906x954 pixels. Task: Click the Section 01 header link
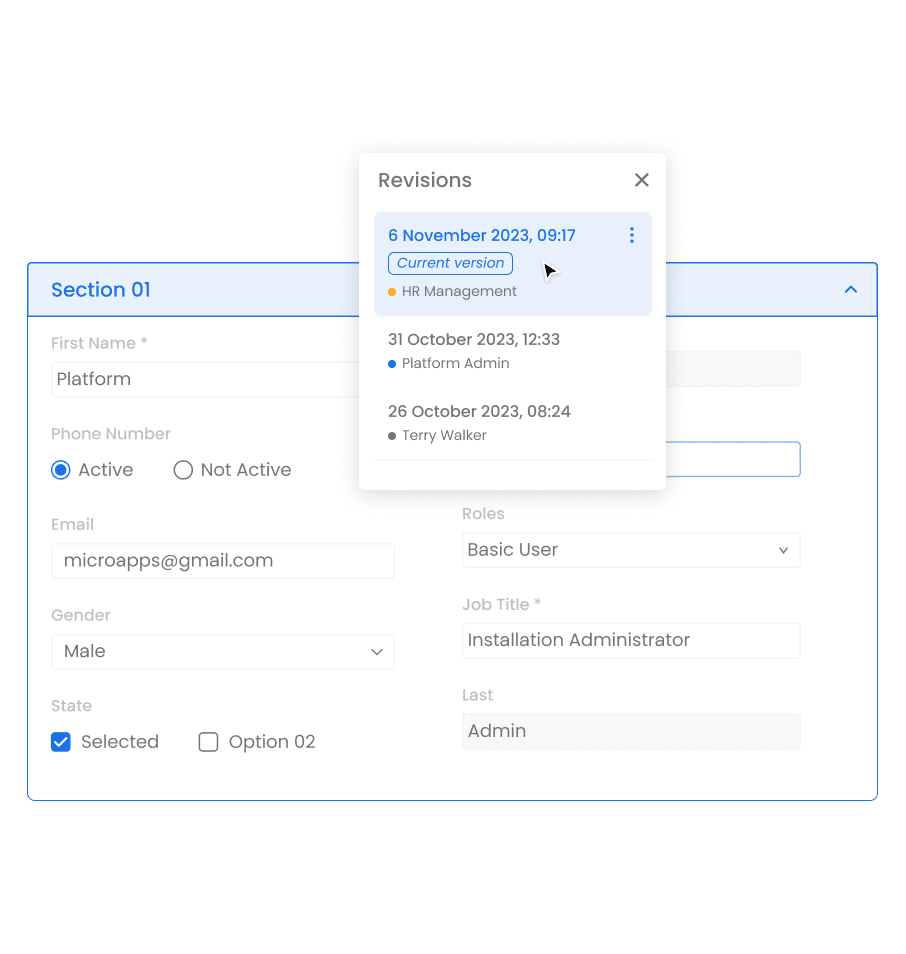[101, 289]
